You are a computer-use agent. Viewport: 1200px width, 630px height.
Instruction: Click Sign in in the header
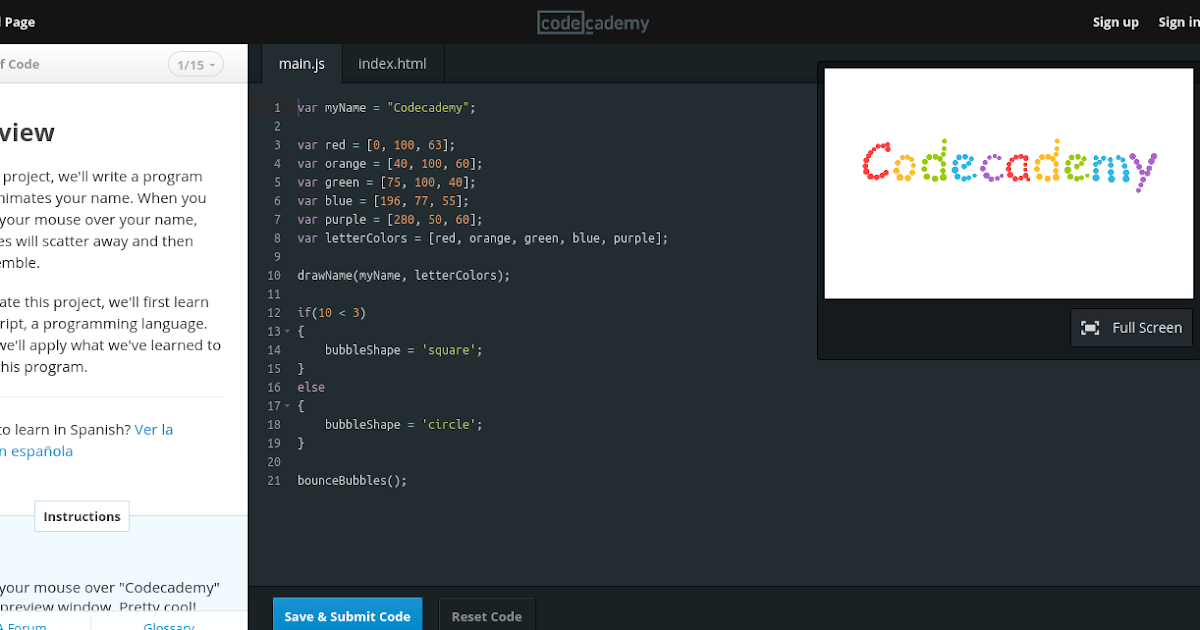coord(1178,22)
